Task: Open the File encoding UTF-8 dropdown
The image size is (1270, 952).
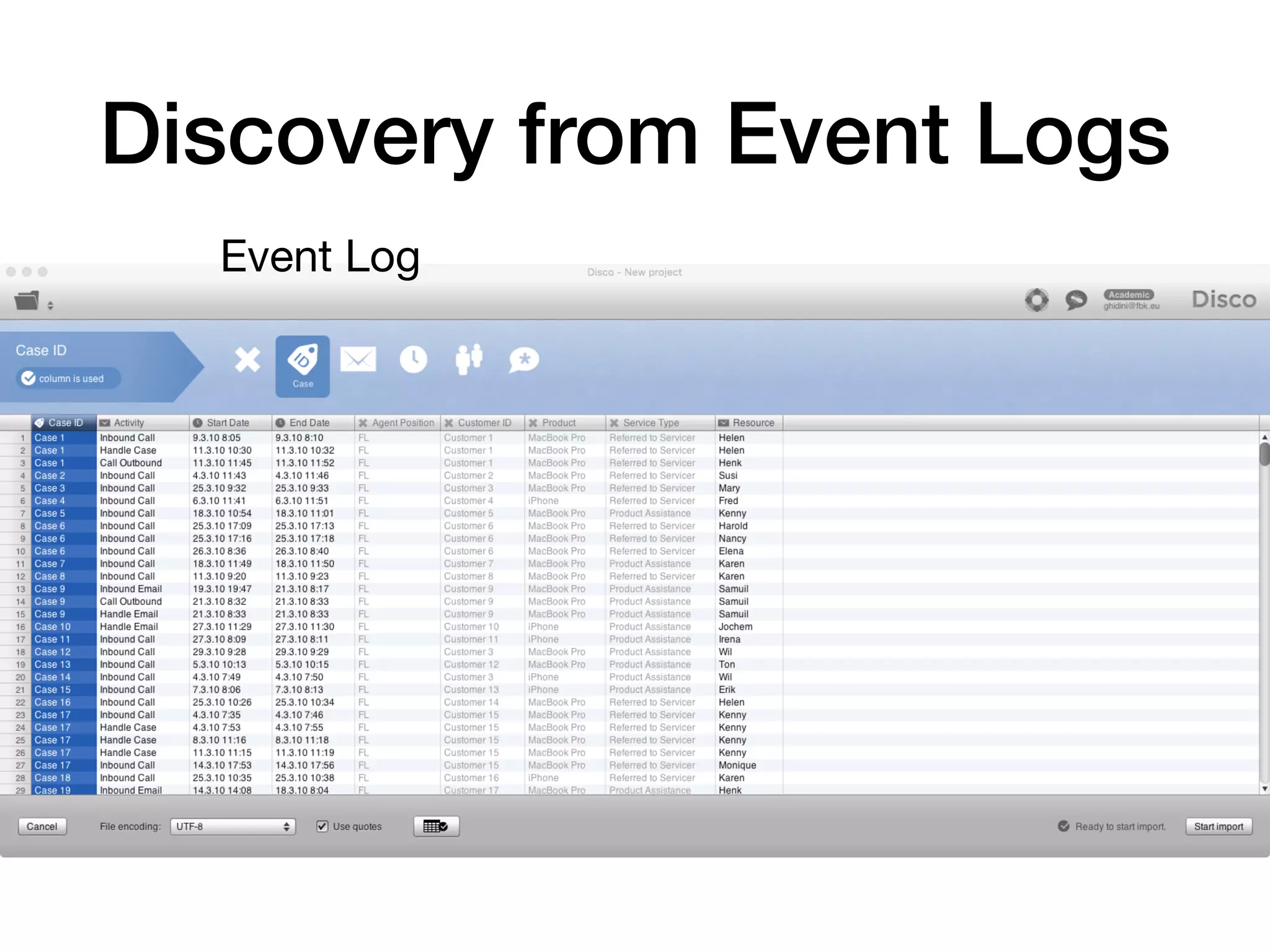Action: 233,826
